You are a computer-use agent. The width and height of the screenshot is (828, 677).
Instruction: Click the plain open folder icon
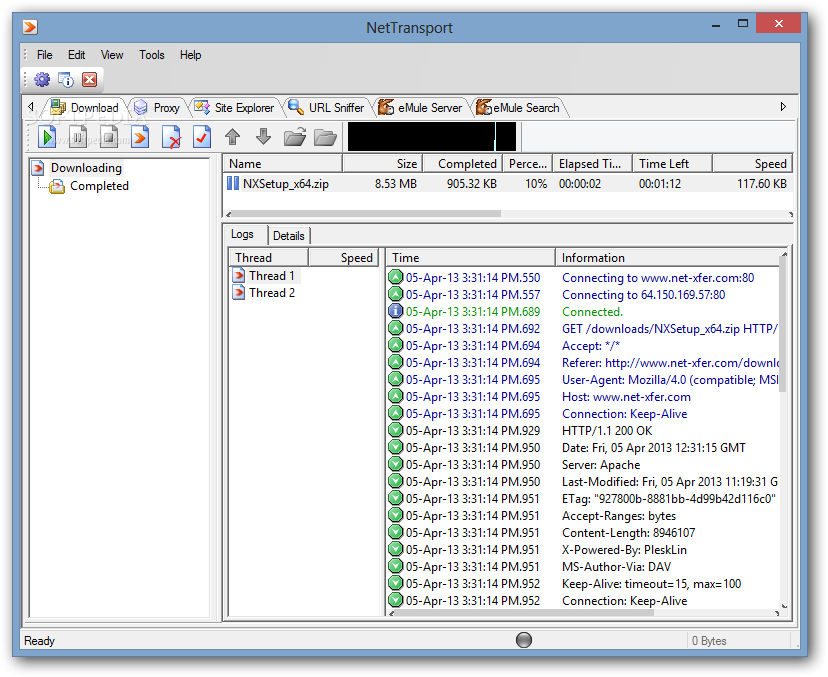point(325,138)
